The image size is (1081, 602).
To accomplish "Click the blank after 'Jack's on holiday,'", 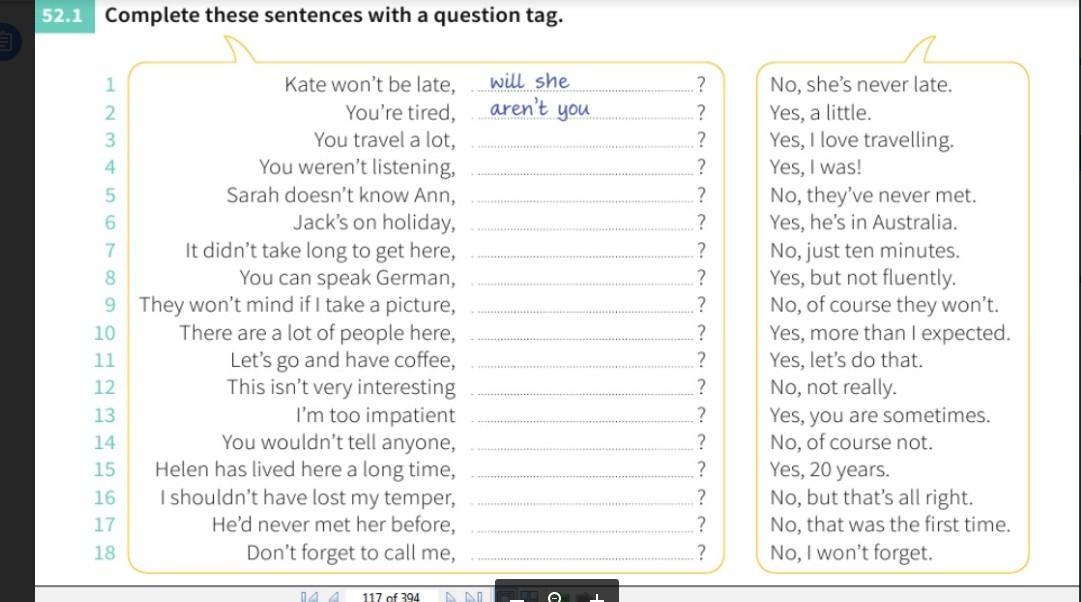I will 585,223.
